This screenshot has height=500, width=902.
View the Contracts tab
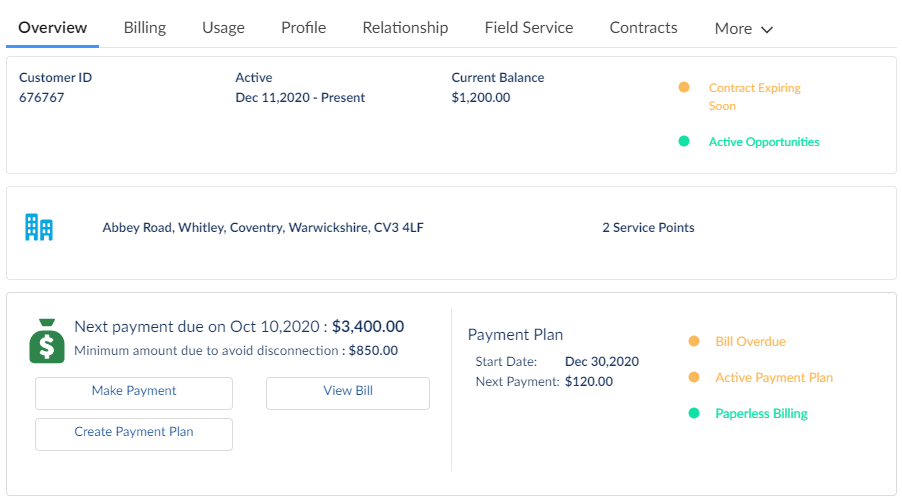coord(643,28)
